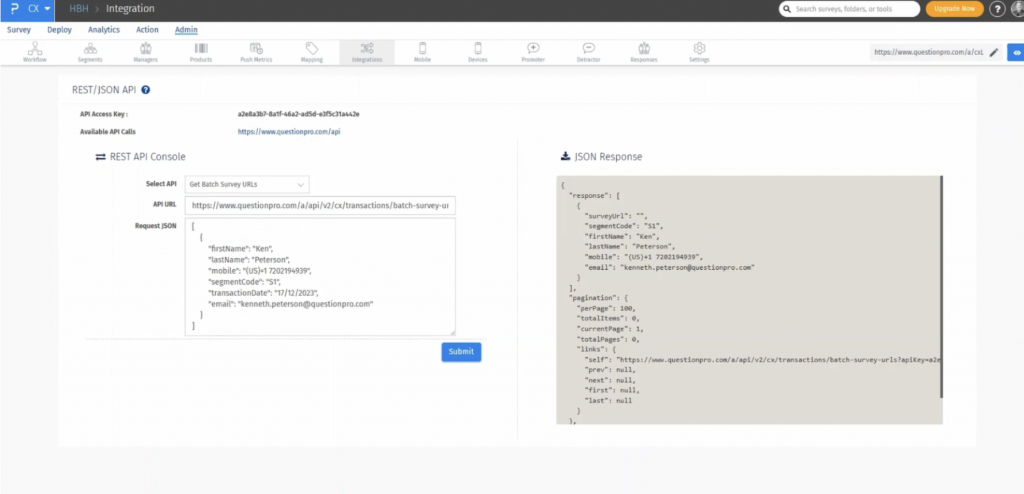Open the CX product switcher dropdown
The image size is (1024, 494).
point(39,9)
